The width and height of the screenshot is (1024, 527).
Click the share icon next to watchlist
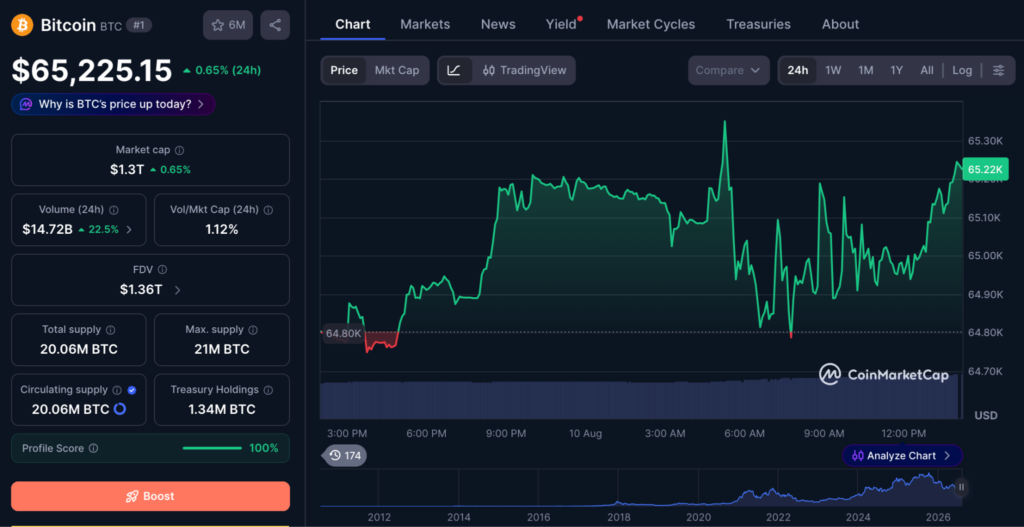click(x=275, y=25)
